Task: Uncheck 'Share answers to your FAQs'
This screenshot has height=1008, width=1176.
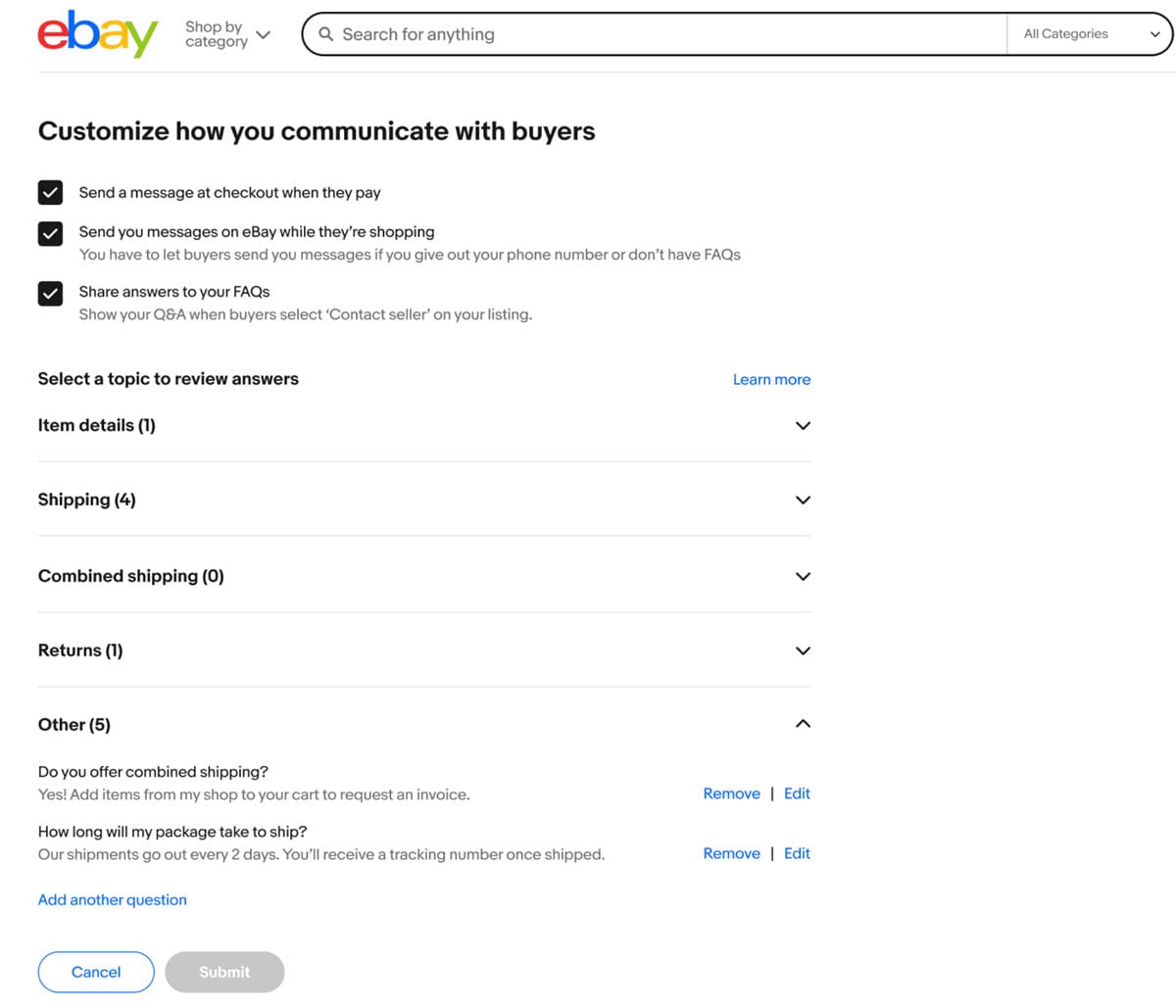Action: pyautogui.click(x=50, y=292)
